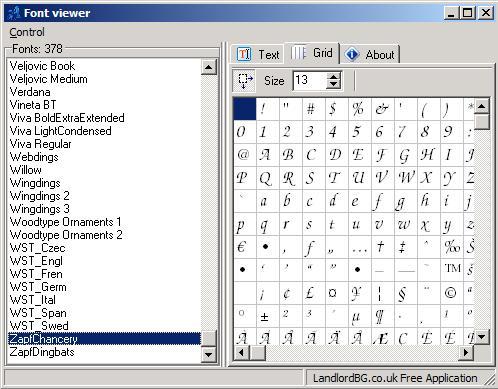Click the font list scroll-up arrow
This screenshot has height=389, width=498.
pos(209,67)
